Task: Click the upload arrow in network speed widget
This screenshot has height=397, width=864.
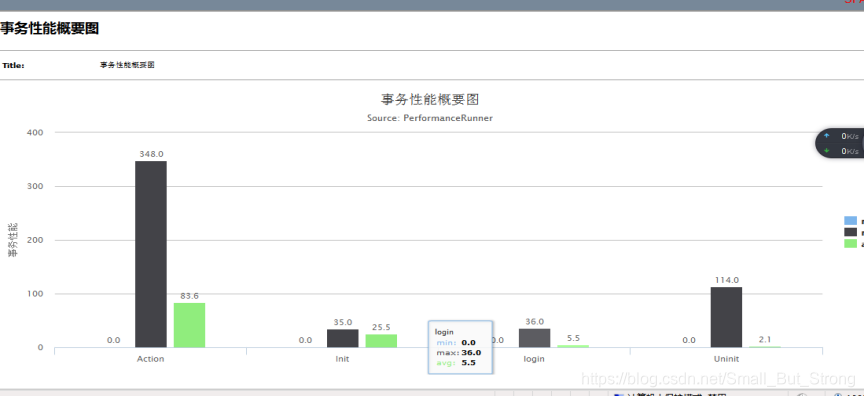Action: tap(826, 136)
